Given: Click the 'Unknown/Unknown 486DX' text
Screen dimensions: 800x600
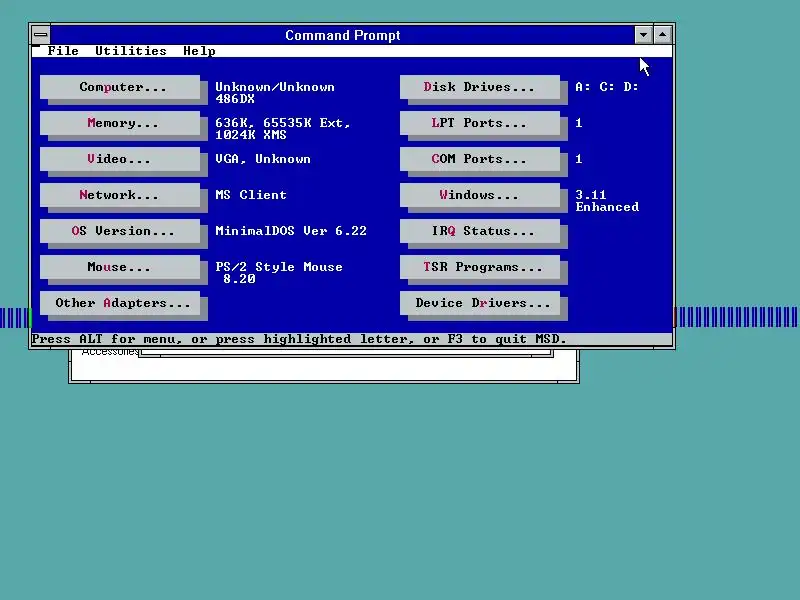Looking at the screenshot, I should 274,93.
